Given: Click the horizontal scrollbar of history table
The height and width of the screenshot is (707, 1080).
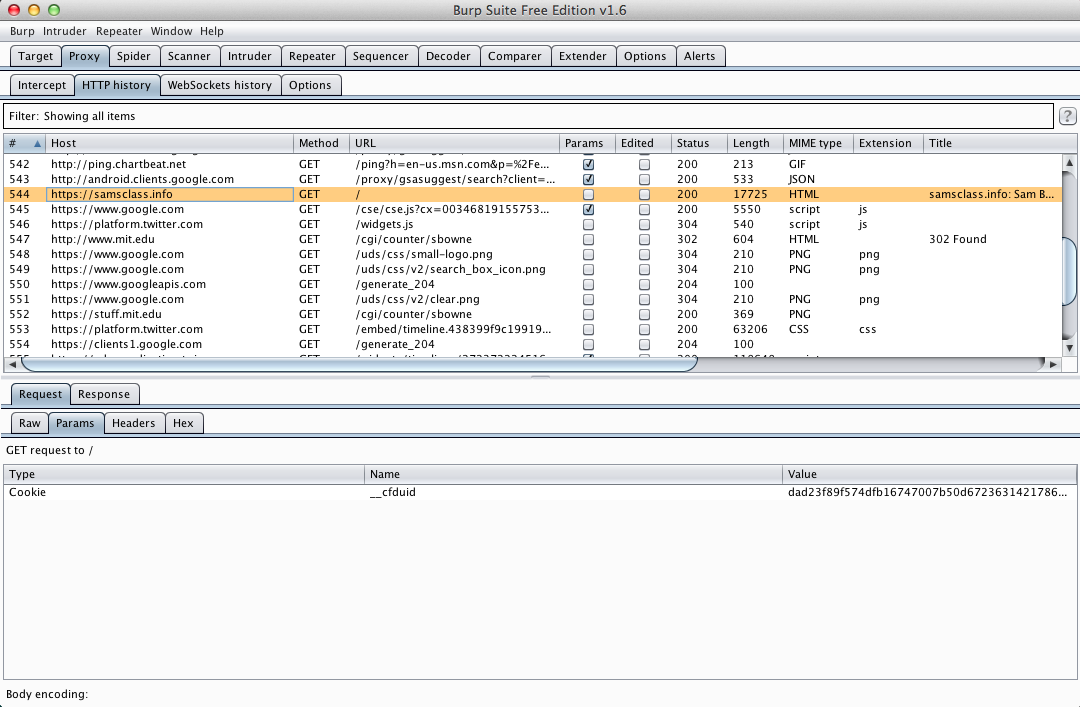Looking at the screenshot, I should click(x=350, y=365).
